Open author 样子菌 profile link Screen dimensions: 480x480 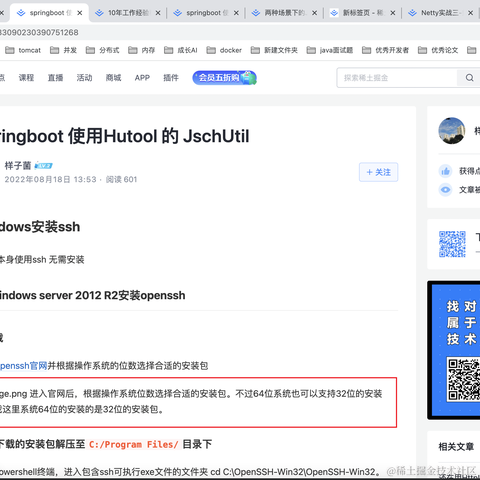point(18,165)
